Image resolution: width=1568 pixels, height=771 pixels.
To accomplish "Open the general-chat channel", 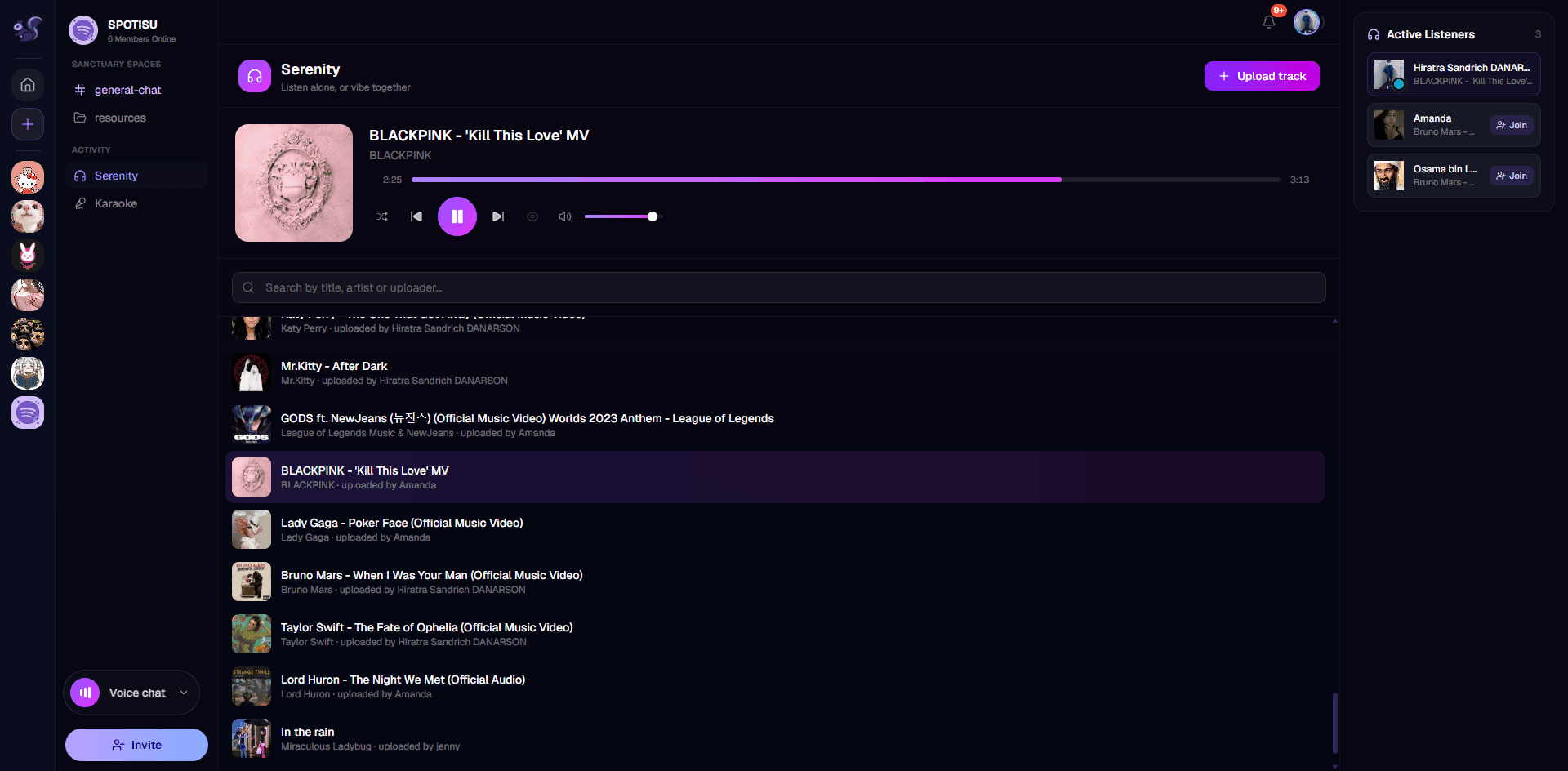I will (136, 90).
